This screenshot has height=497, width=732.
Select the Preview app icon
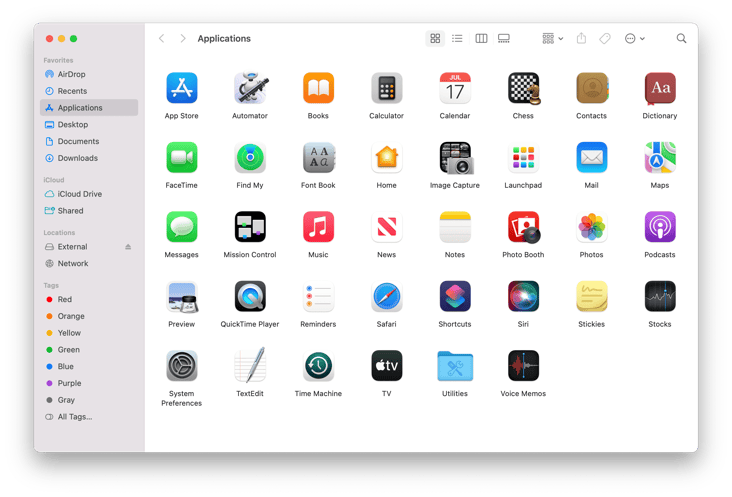182,297
